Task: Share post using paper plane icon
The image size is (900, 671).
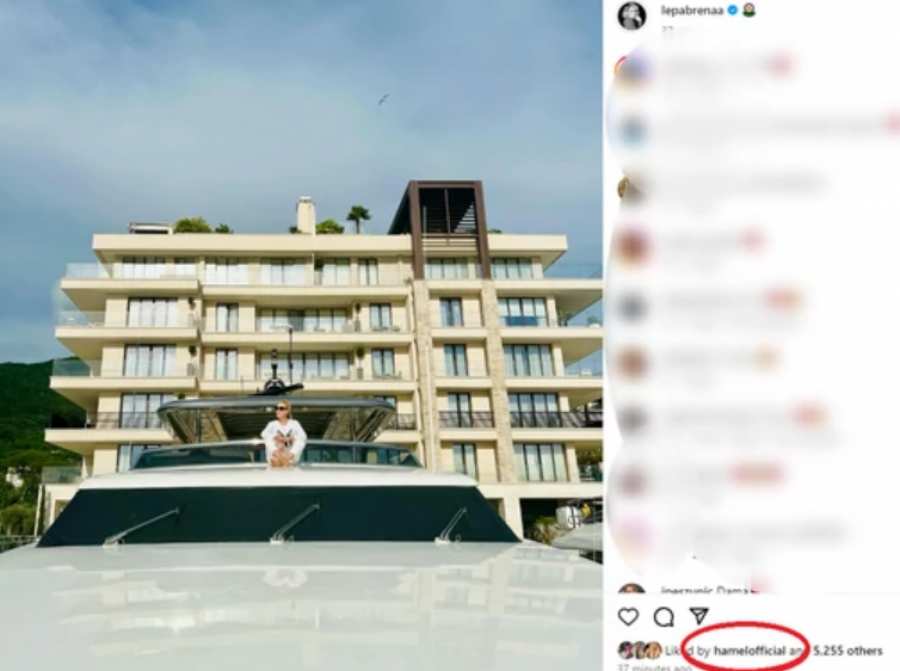Action: 699,616
